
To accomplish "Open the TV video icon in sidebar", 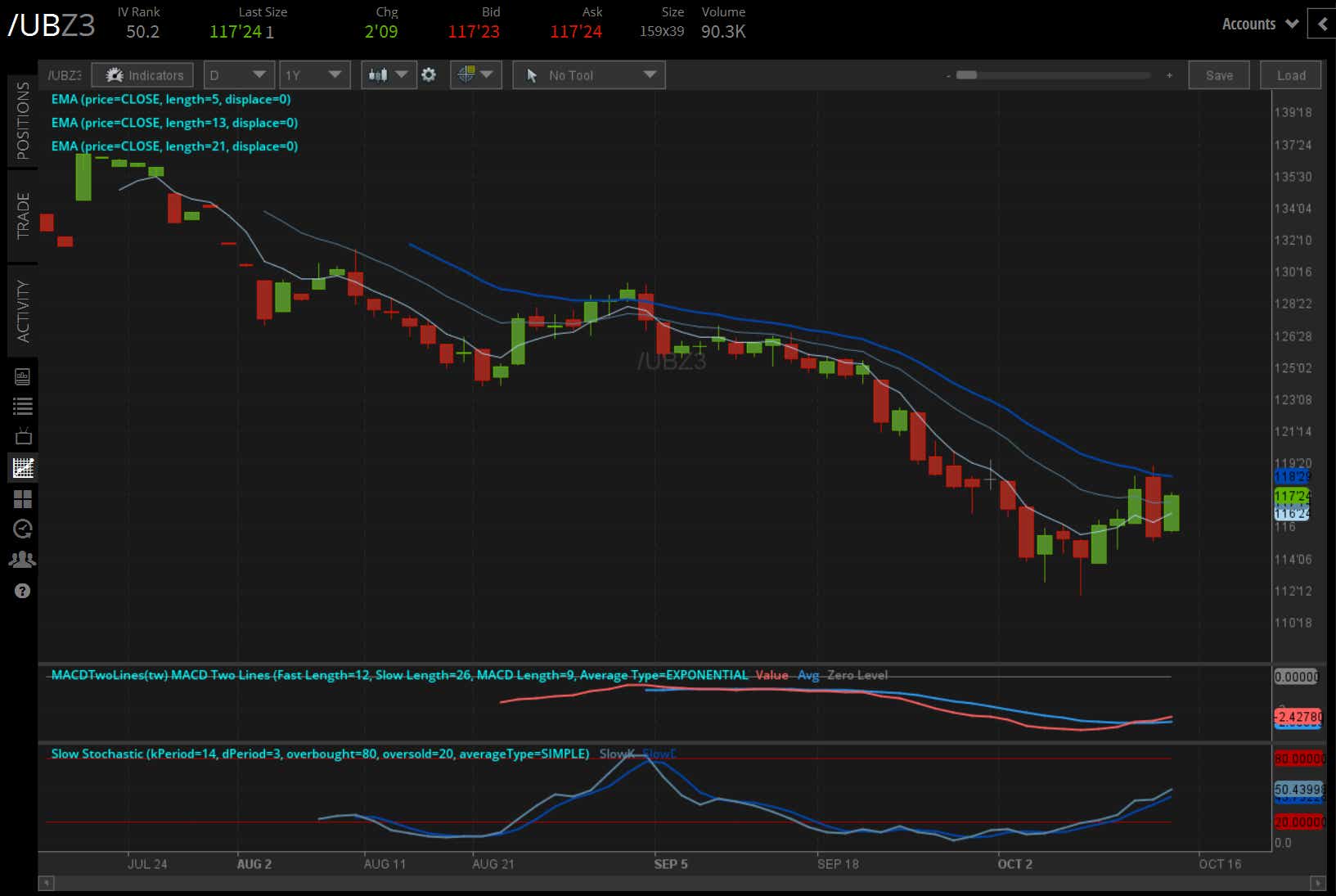I will (23, 436).
